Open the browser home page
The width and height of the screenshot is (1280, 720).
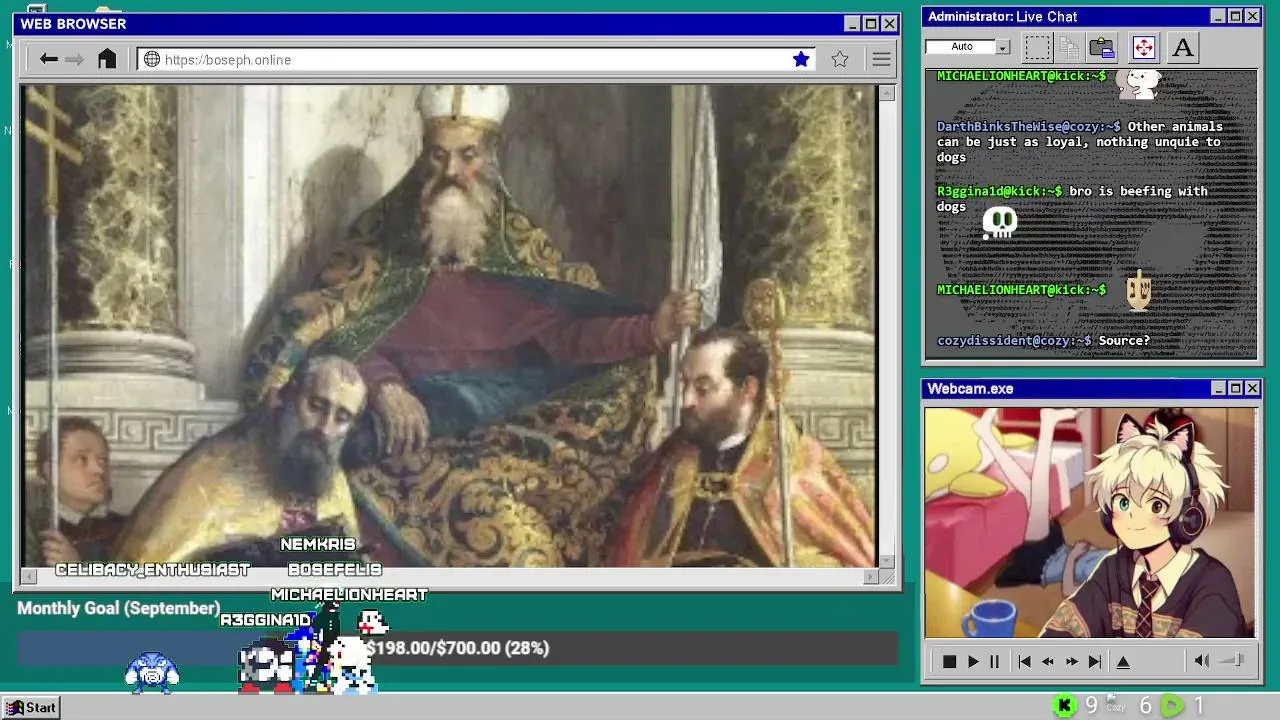(x=107, y=59)
